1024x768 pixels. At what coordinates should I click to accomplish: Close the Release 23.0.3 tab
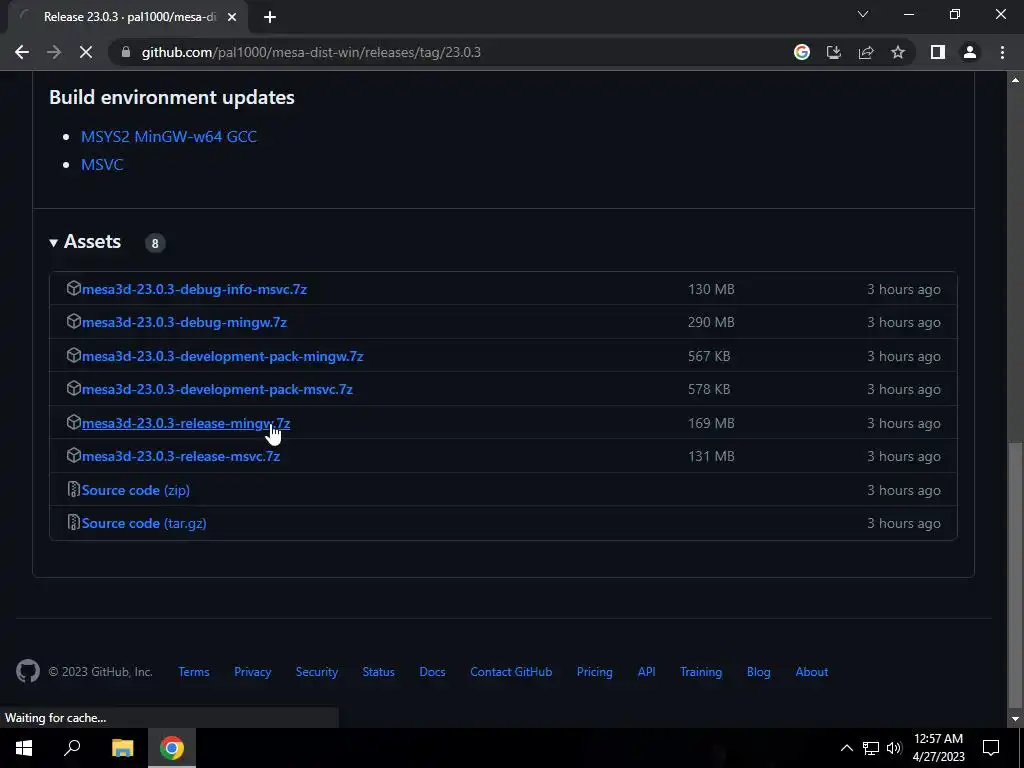[x=232, y=18]
